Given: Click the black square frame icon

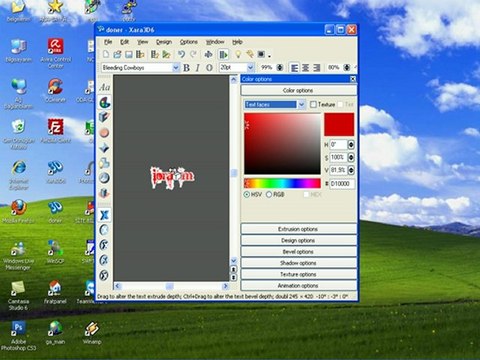Looking at the screenshot, I should pos(261,54).
